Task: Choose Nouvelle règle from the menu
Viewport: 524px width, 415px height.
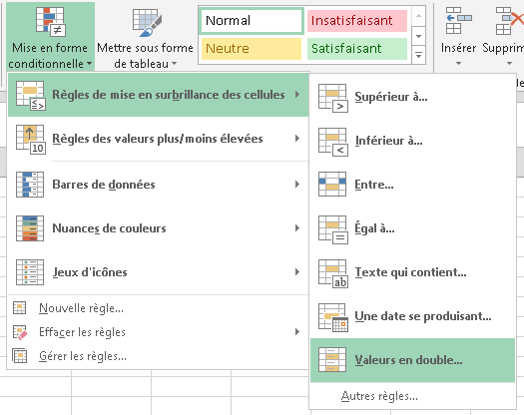Action: click(x=81, y=308)
